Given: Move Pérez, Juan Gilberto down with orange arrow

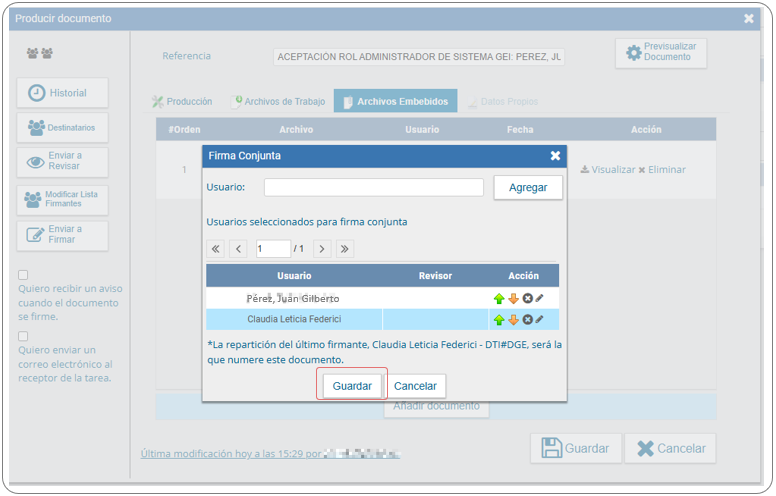Looking at the screenshot, I should tap(513, 299).
